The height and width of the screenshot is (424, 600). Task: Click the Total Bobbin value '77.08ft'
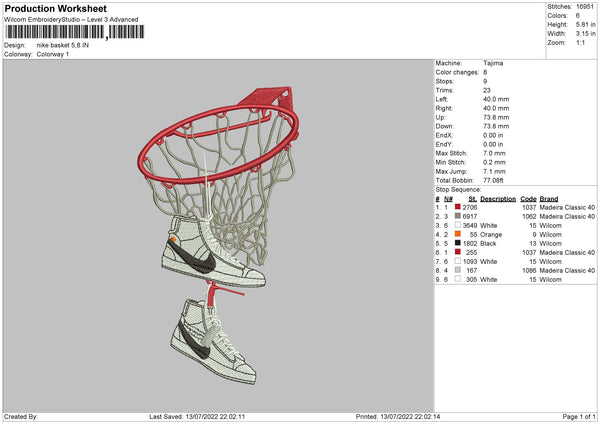tap(493, 180)
